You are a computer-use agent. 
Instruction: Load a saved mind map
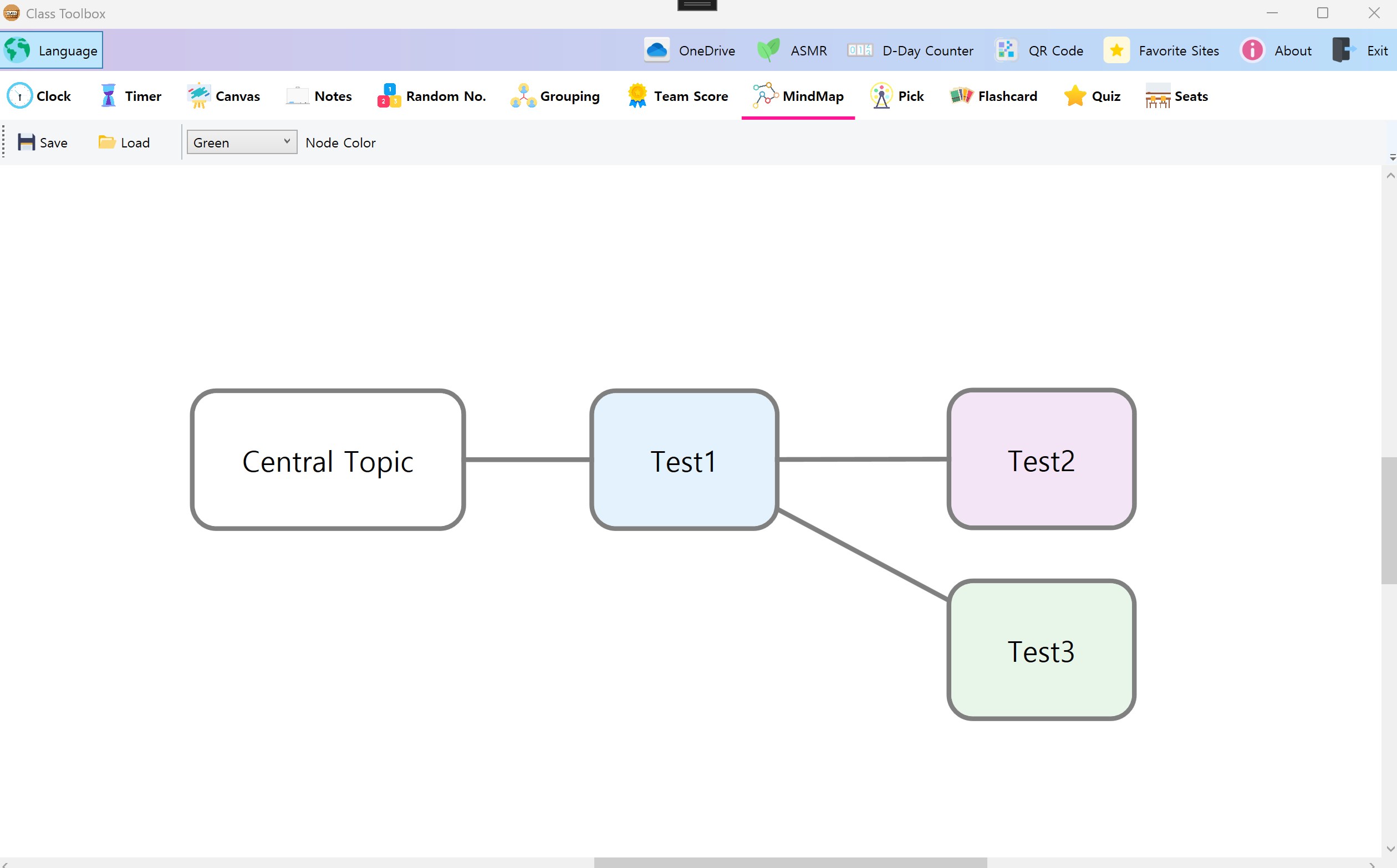click(x=124, y=142)
